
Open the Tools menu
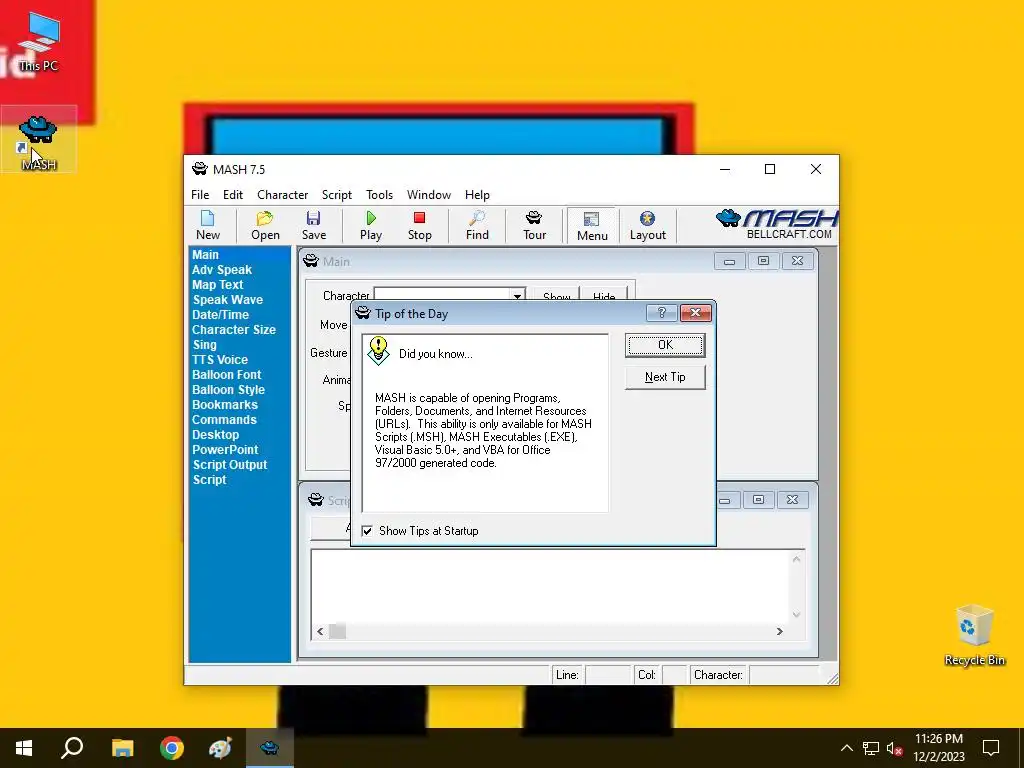click(379, 195)
